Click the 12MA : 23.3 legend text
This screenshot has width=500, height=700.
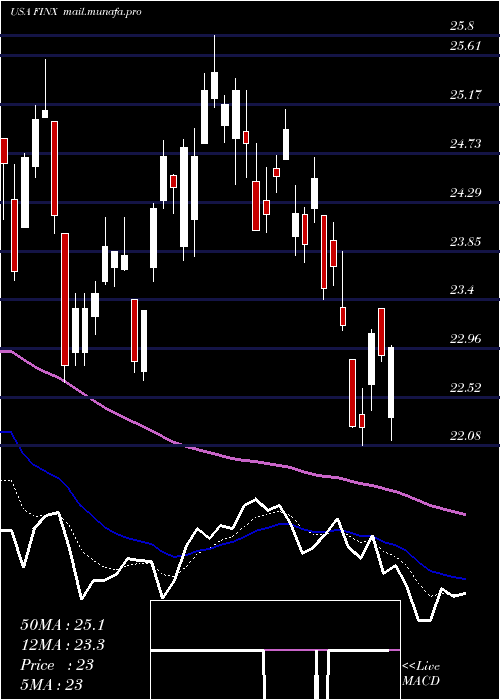pos(64,645)
